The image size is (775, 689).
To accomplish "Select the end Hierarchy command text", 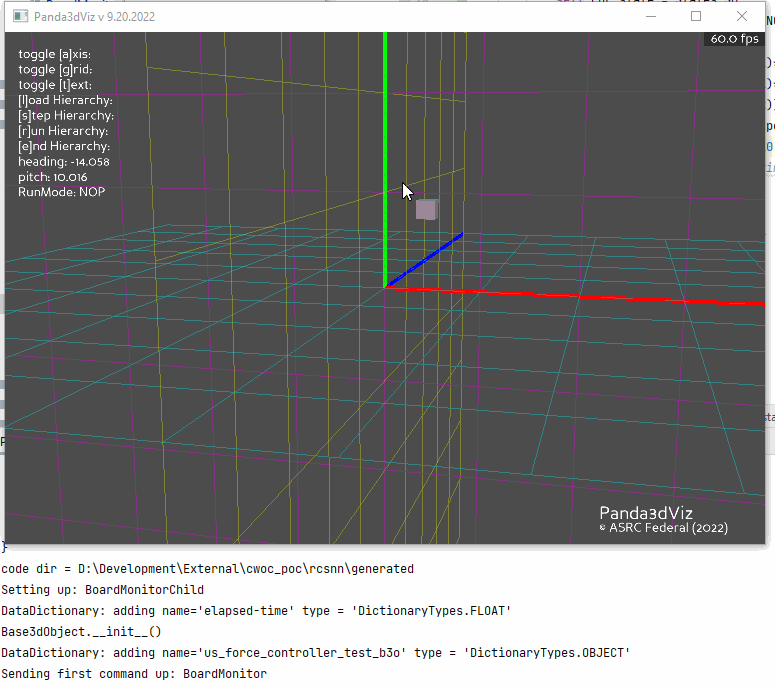I will 64,146.
